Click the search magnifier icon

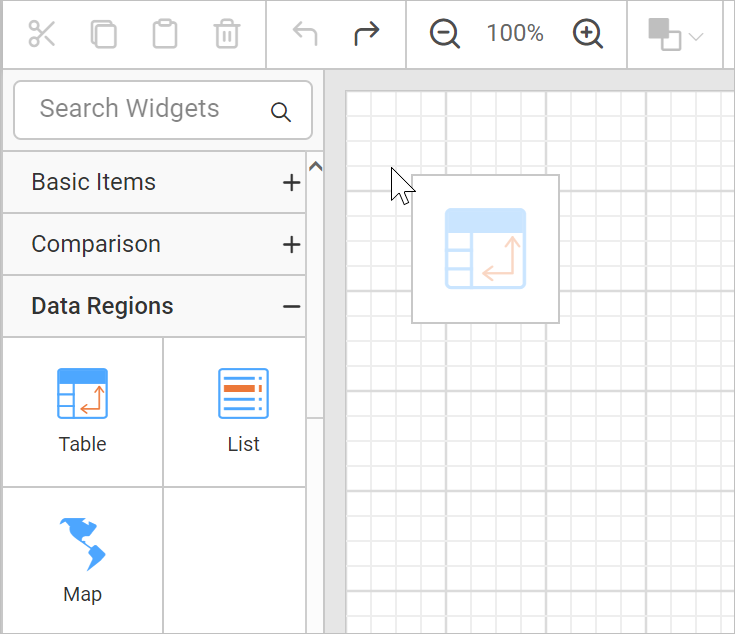(x=281, y=112)
